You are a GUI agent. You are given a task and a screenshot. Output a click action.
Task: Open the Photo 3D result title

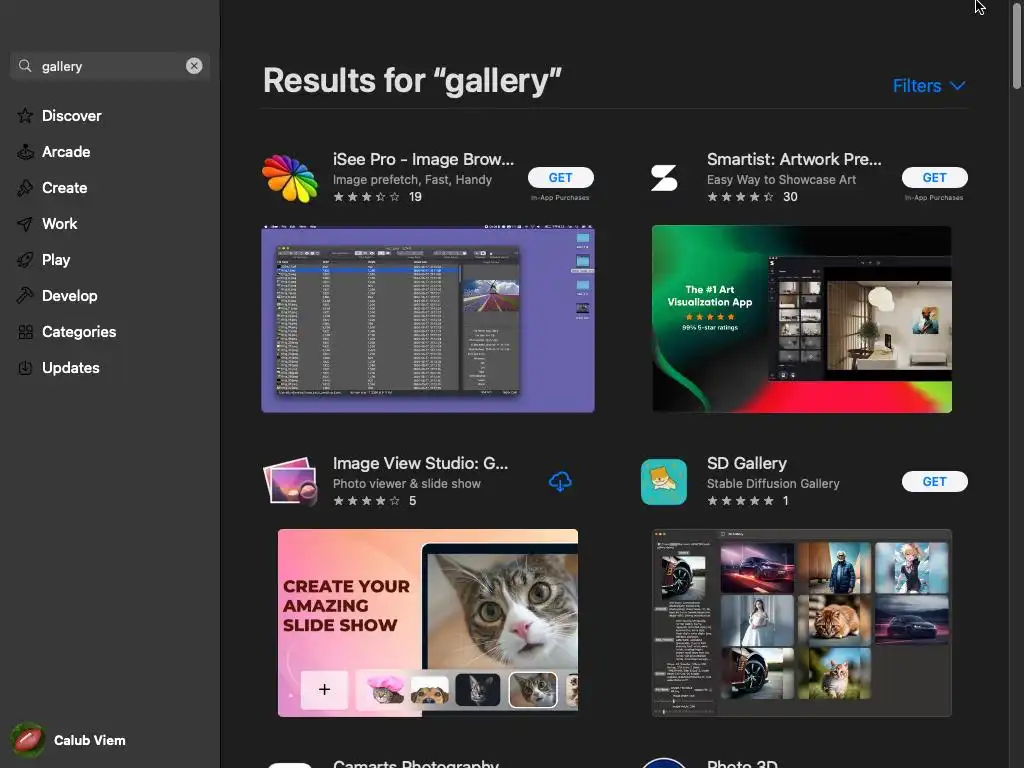pyautogui.click(x=743, y=763)
